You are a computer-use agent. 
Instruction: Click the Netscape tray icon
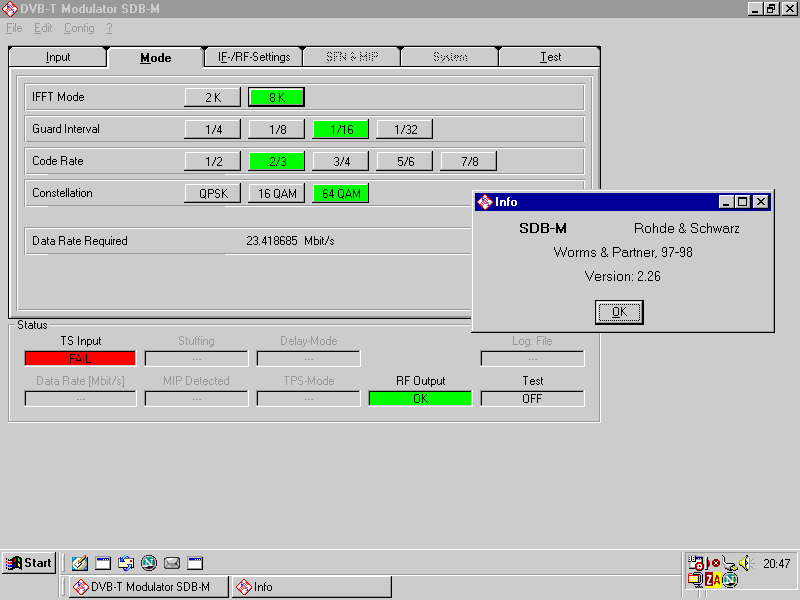tap(730, 580)
